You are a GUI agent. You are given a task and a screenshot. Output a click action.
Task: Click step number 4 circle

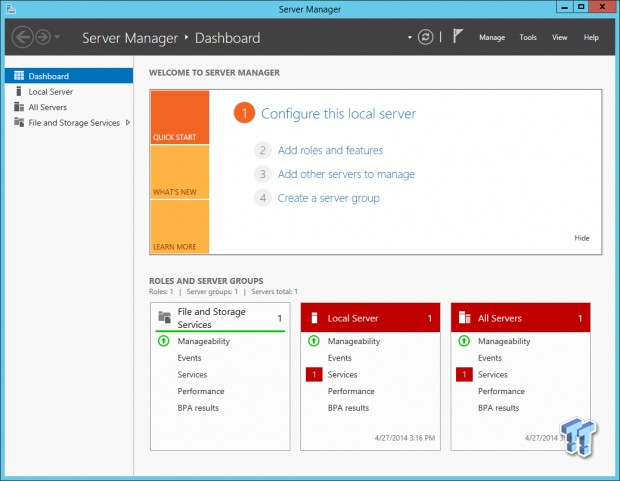click(x=263, y=198)
